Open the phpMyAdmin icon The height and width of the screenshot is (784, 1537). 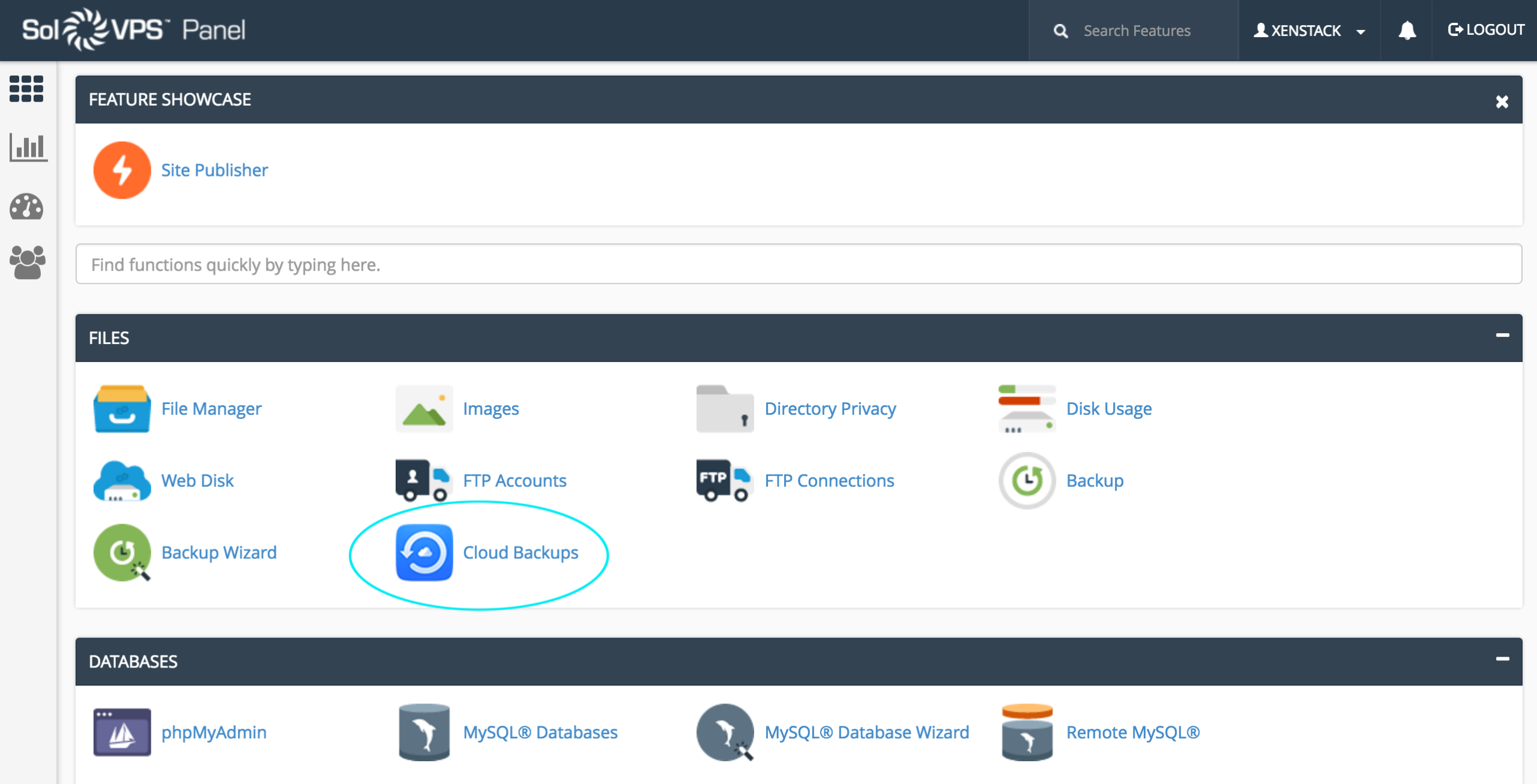[x=122, y=732]
